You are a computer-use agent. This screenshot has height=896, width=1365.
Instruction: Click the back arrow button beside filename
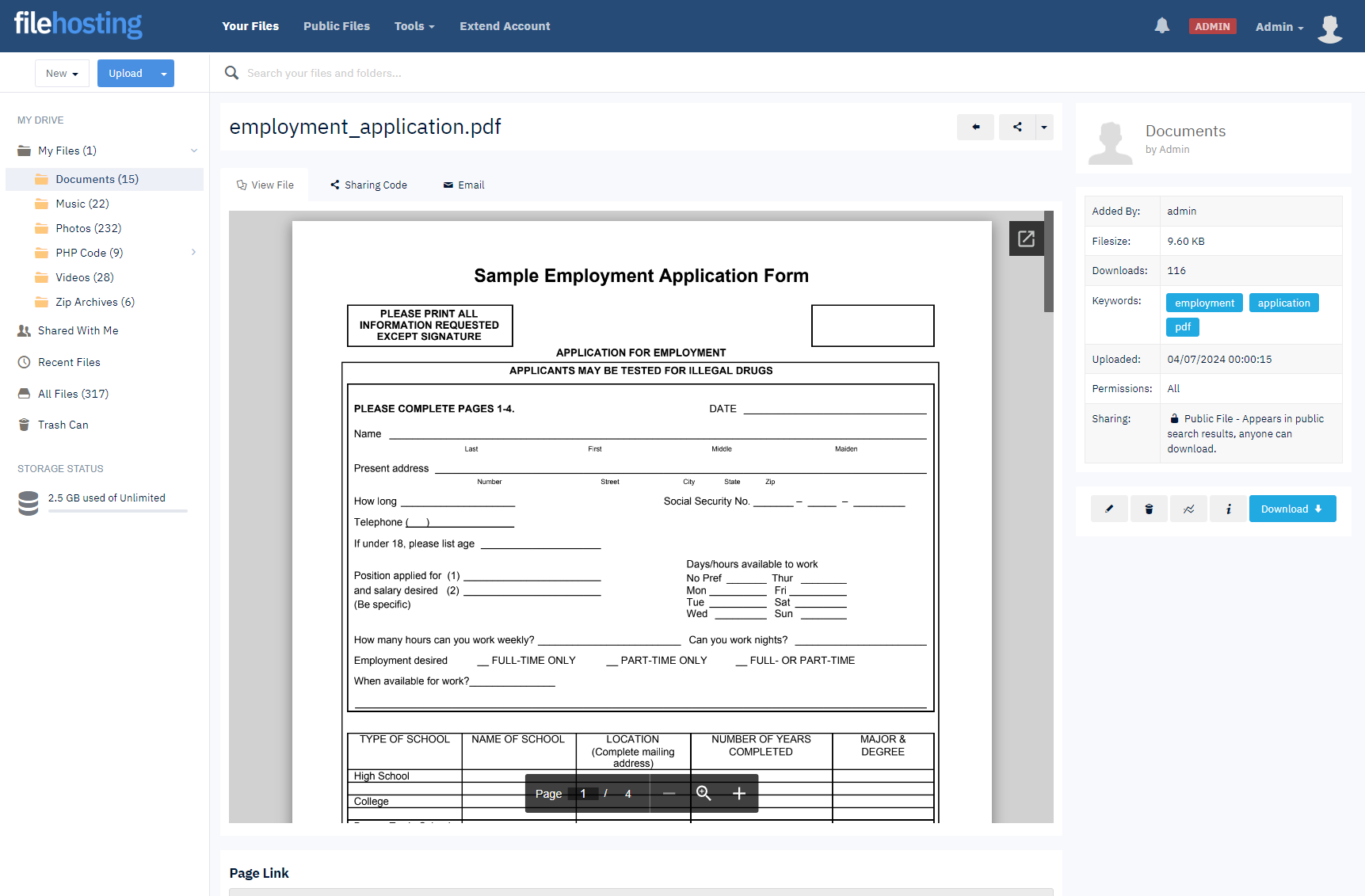[x=975, y=127]
